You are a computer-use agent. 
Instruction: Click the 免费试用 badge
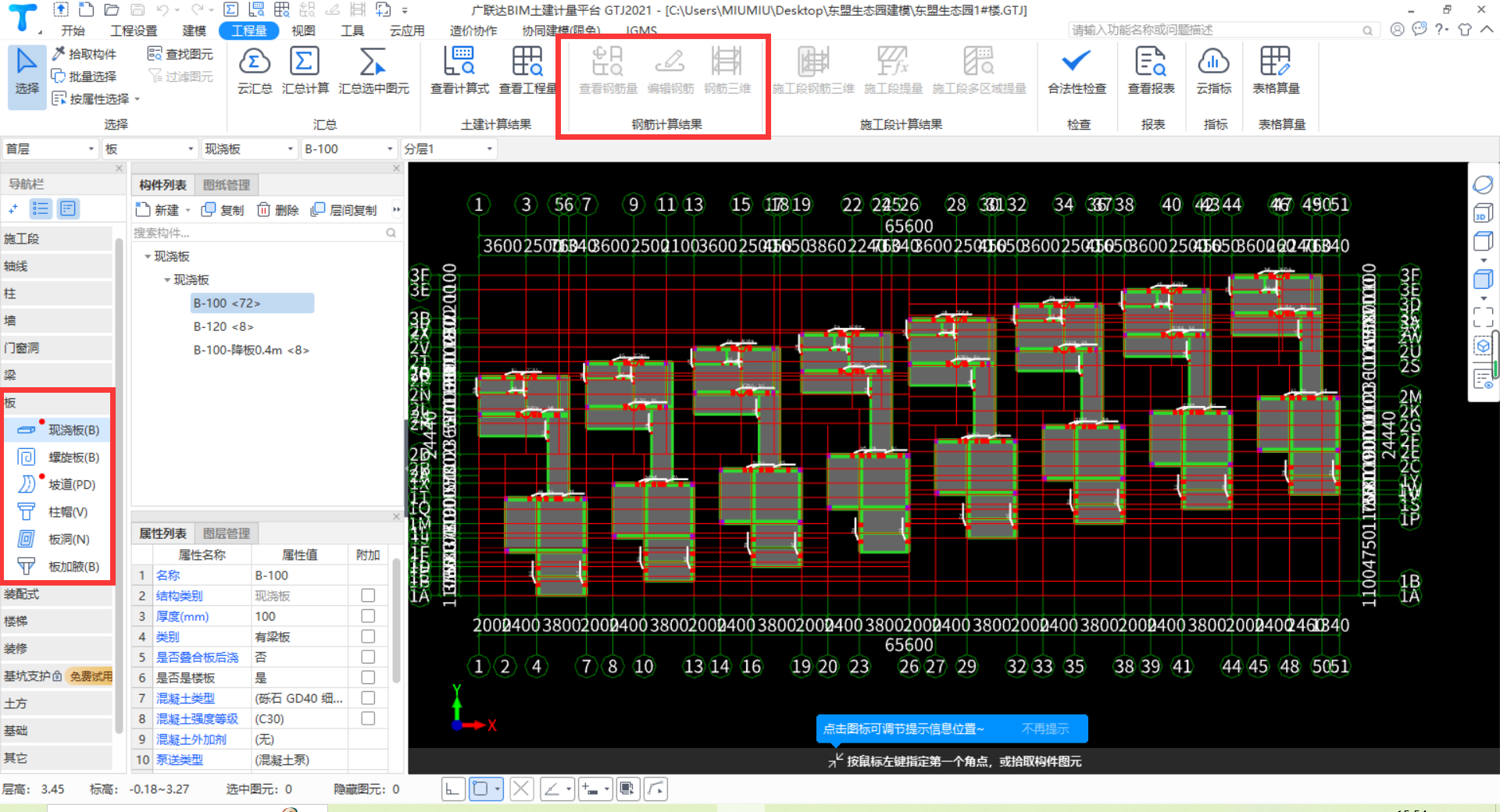pyautogui.click(x=91, y=676)
